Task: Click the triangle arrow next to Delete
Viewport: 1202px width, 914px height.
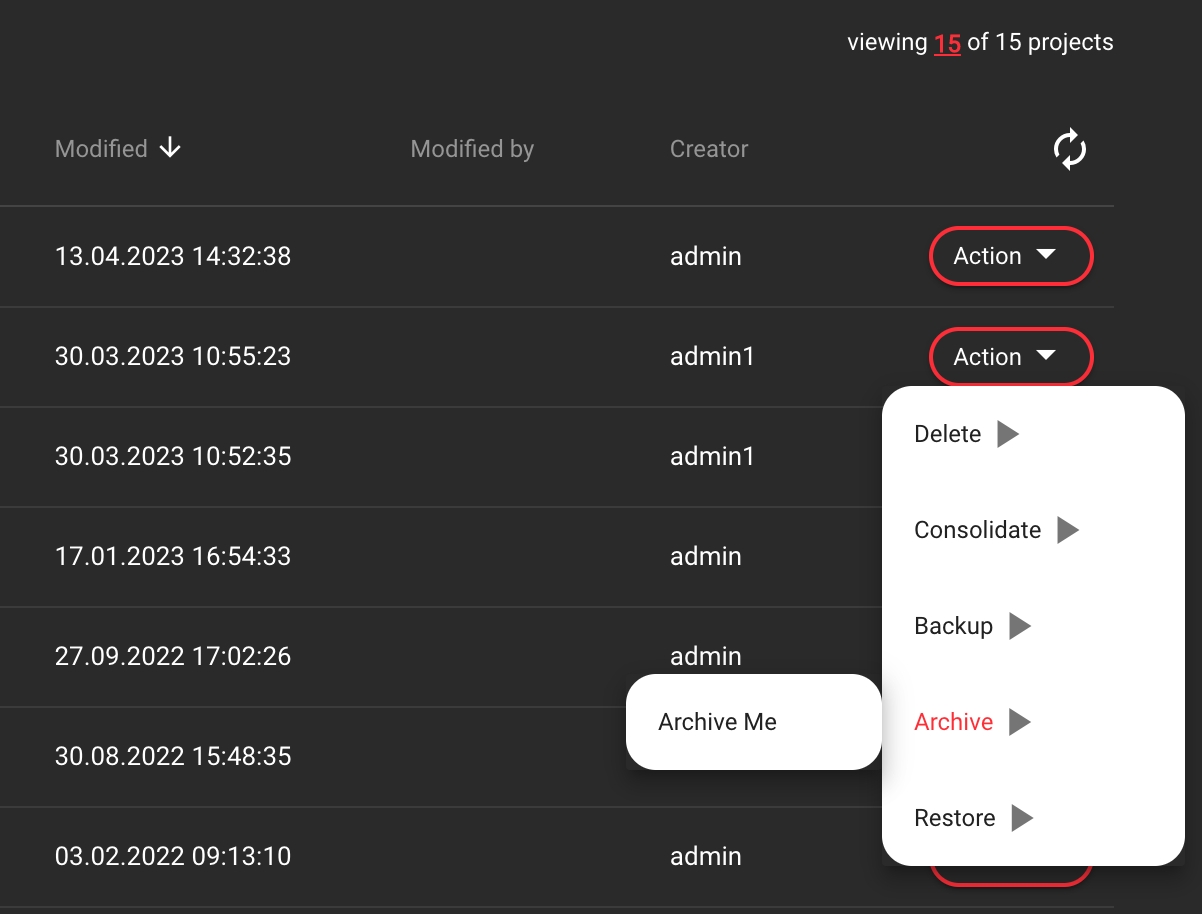Action: coord(1008,434)
